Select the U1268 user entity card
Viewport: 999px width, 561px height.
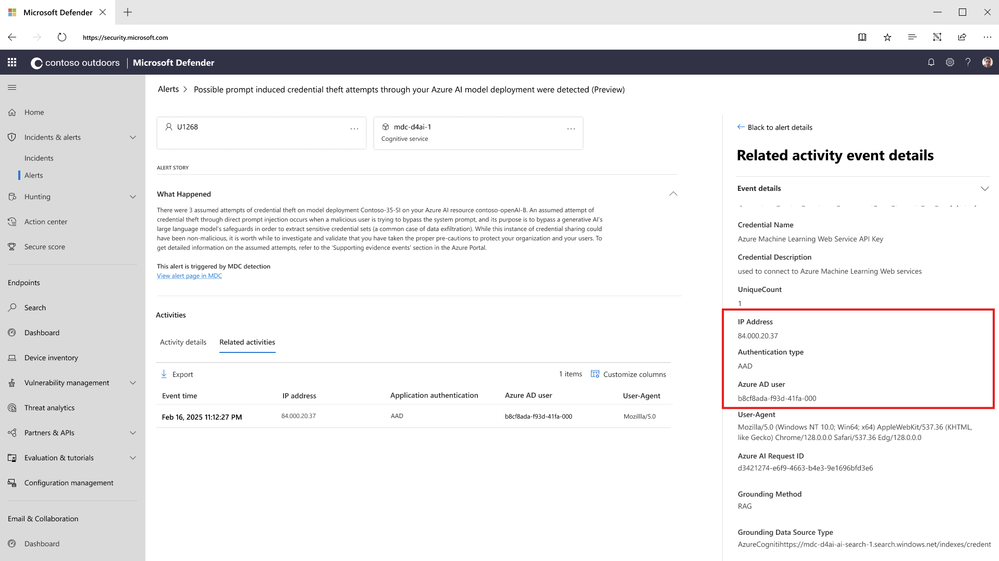261,132
